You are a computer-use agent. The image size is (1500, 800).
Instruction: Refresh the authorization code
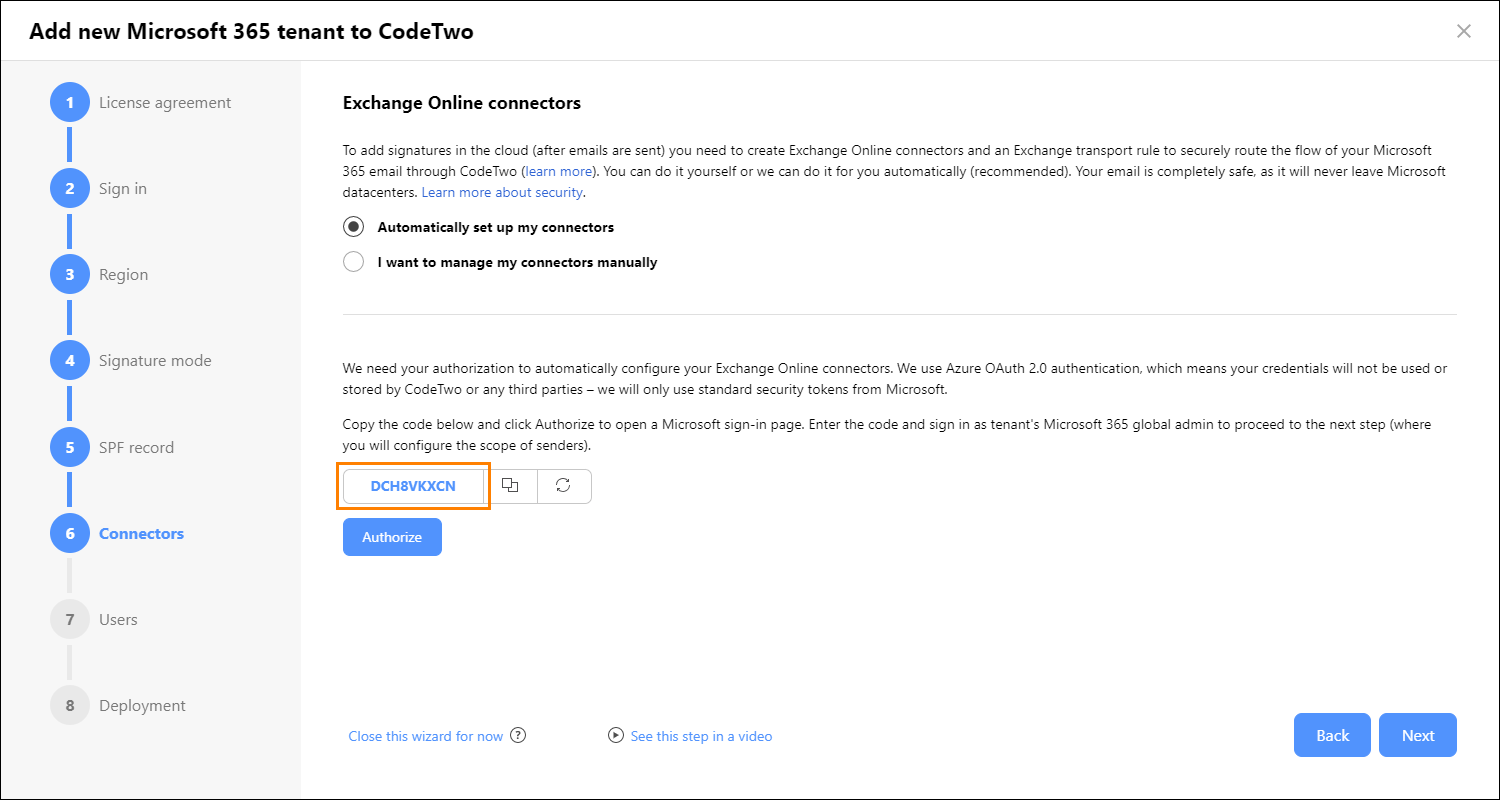coord(564,486)
